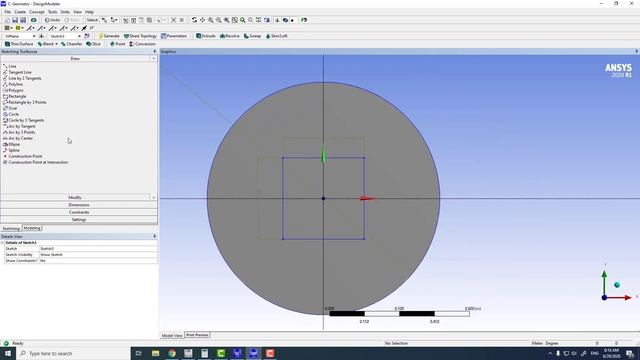Viewport: 640px width, 360px height.
Task: Open the active plane dropdown
Action: (x=34, y=36)
